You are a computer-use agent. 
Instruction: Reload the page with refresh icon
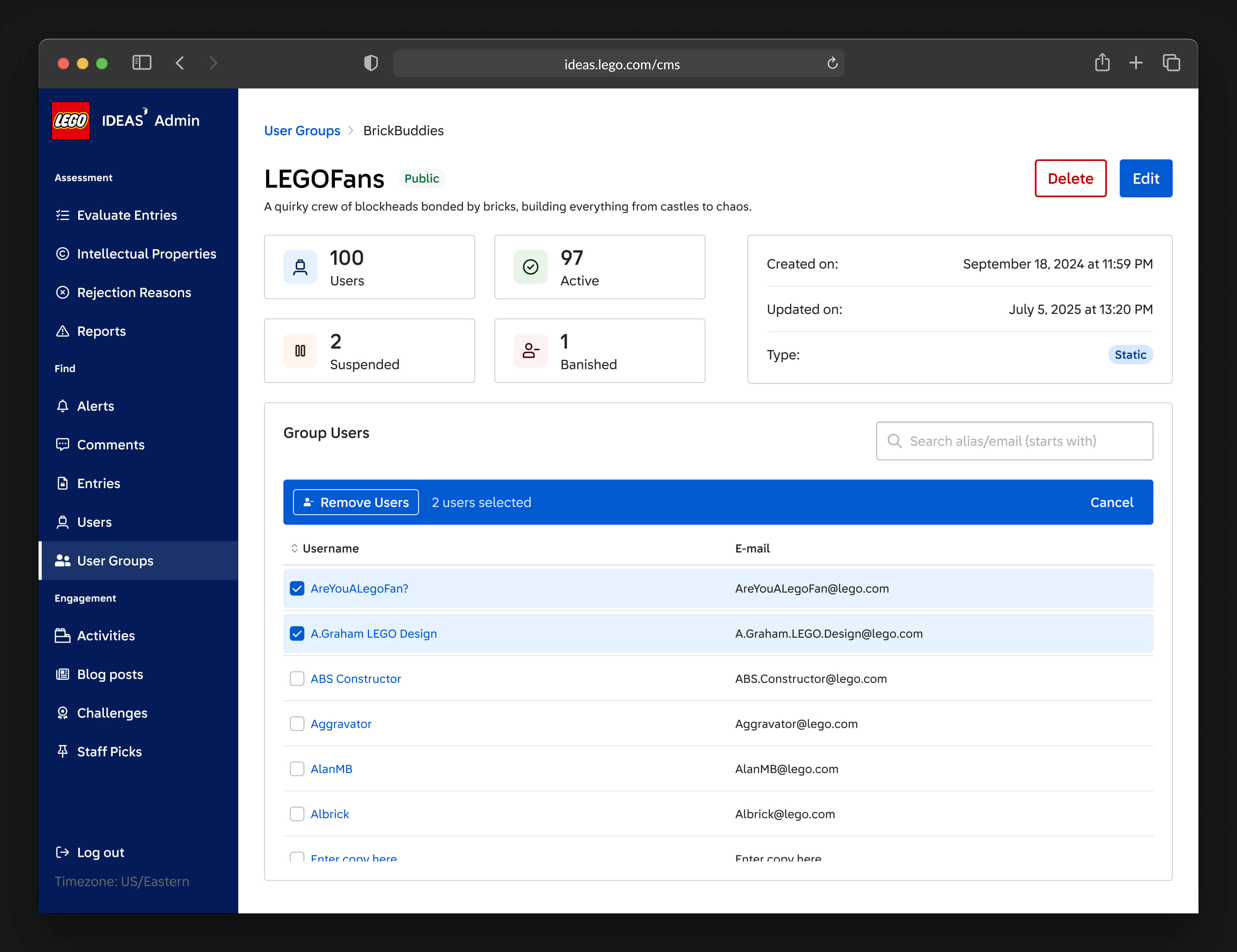point(832,63)
